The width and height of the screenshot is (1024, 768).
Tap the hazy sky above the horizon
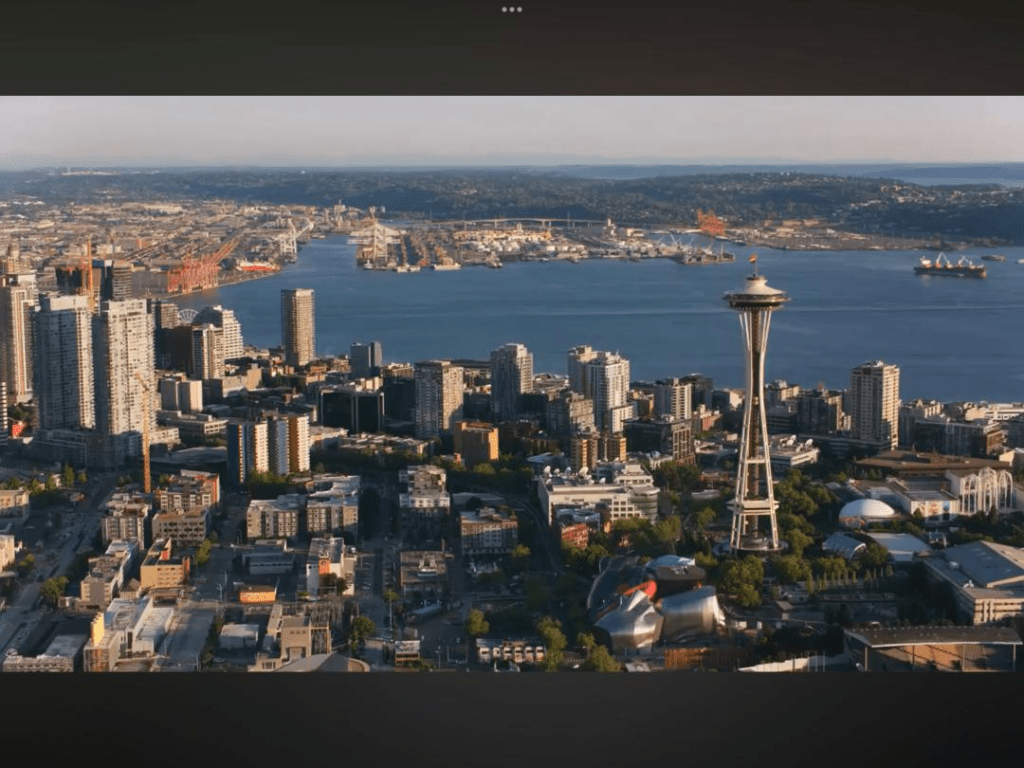(512, 128)
